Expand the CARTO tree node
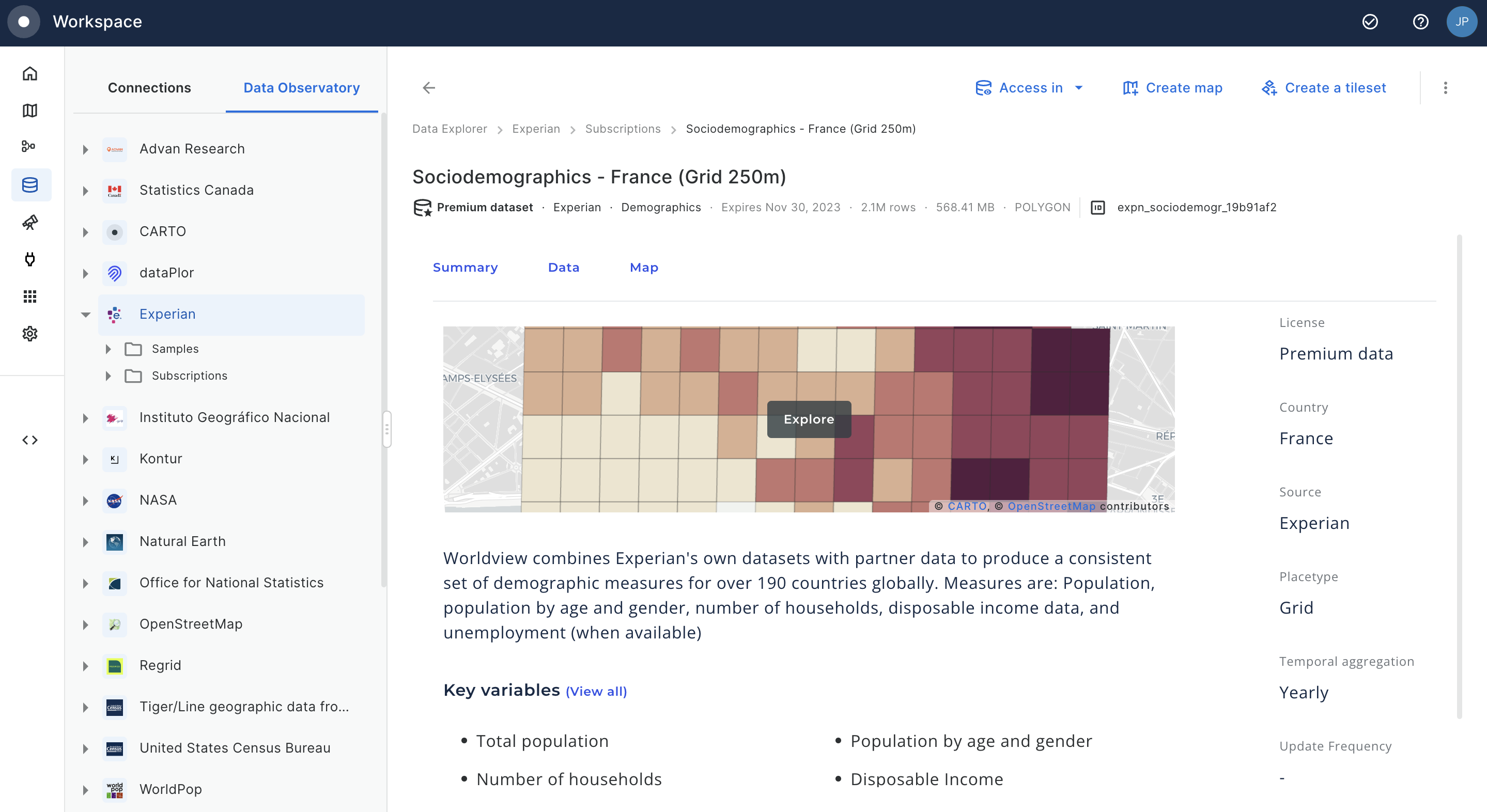Screen dimensions: 1487x812 point(85,232)
